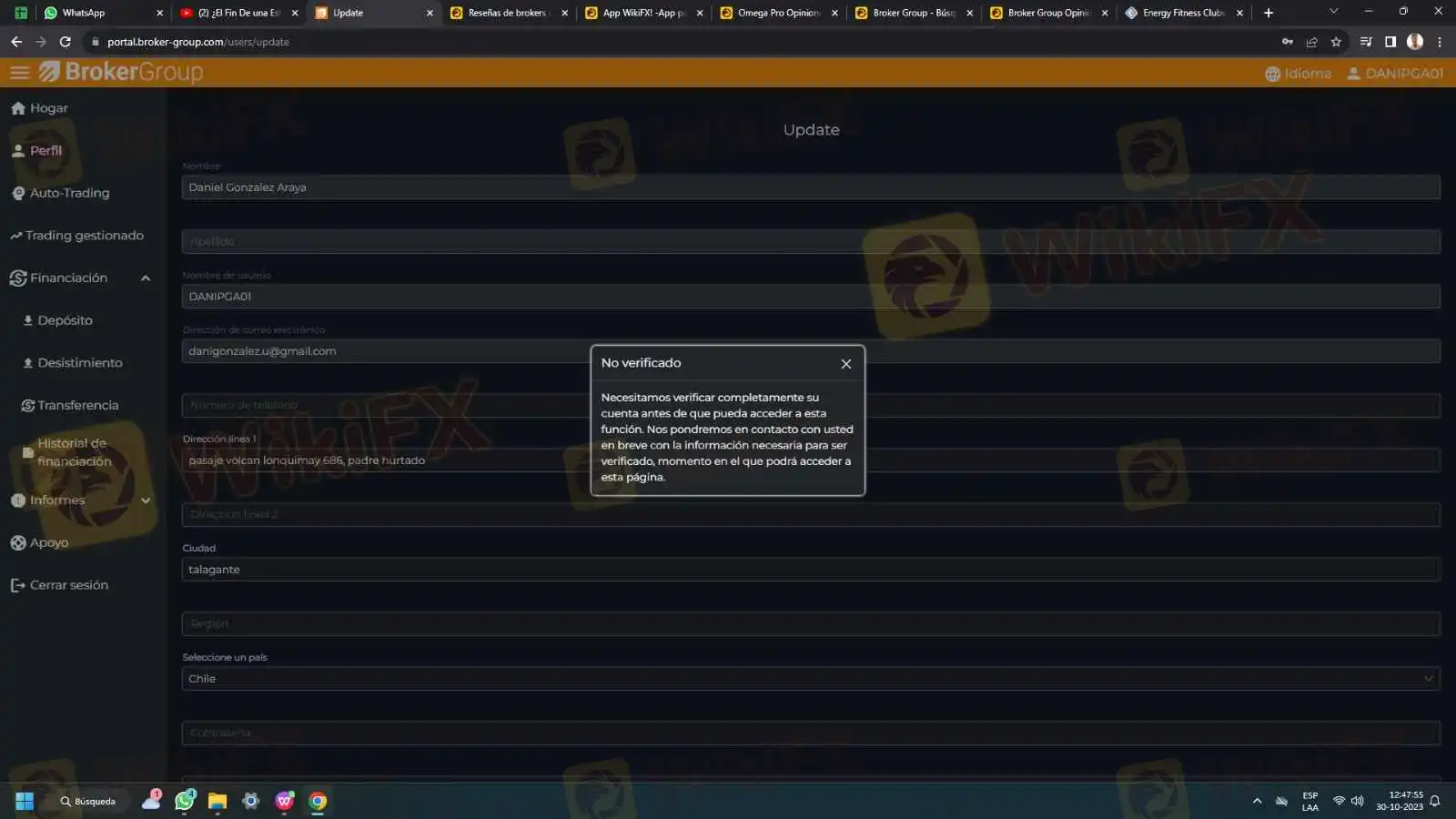Open Auto-Trading from the sidebar
The width and height of the screenshot is (1456, 819).
[x=60, y=193]
